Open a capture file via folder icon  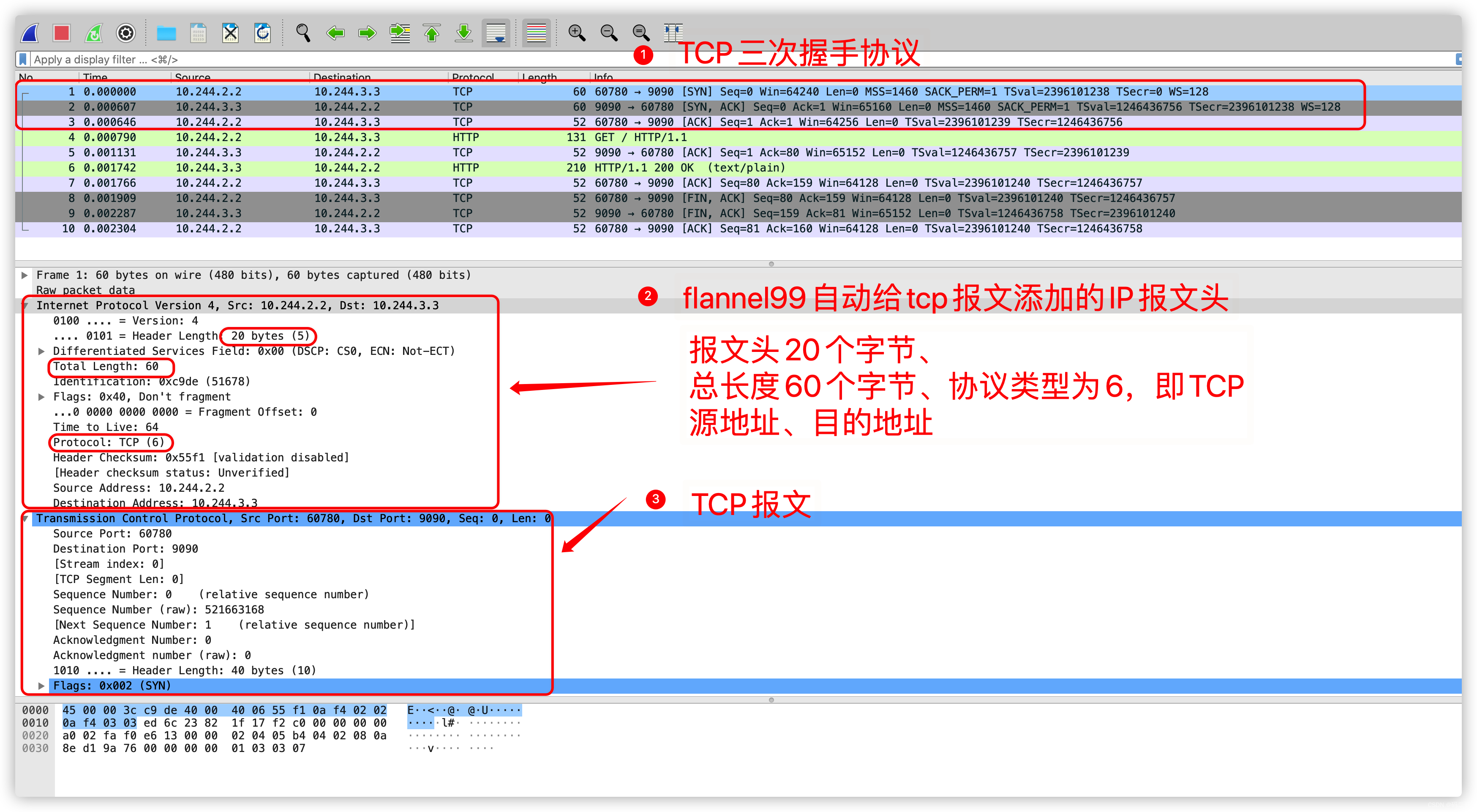(166, 33)
